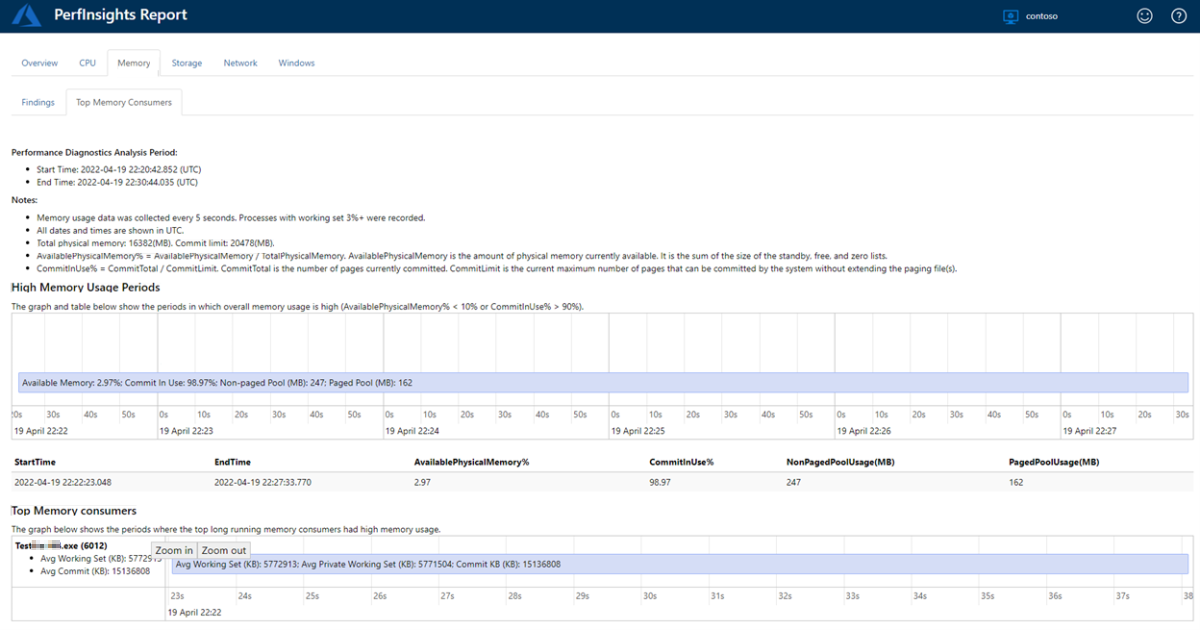Click the contoso account icon

1010,16
